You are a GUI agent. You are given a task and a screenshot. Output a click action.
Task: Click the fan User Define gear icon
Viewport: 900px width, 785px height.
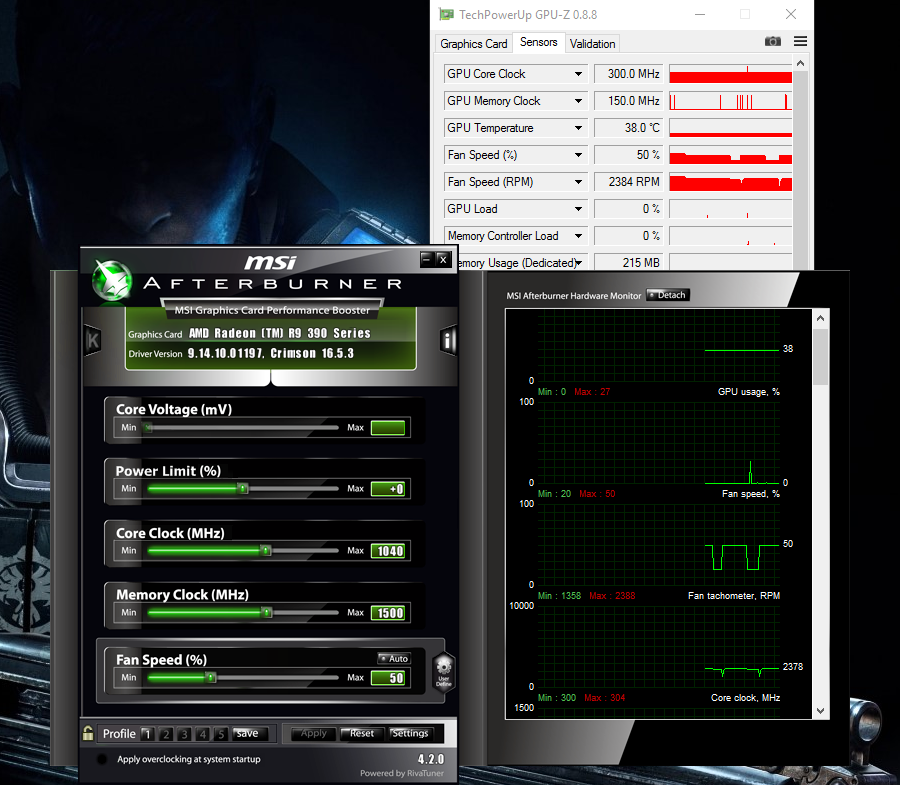coord(444,671)
